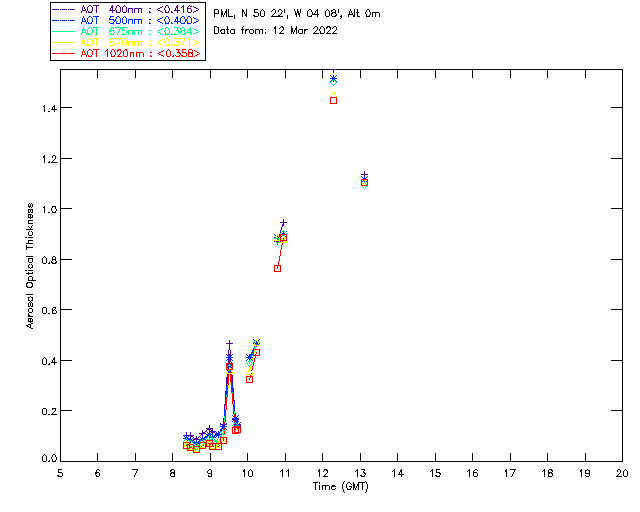Click y-axis label 0.6
This screenshot has height=512, width=640.
(49, 310)
